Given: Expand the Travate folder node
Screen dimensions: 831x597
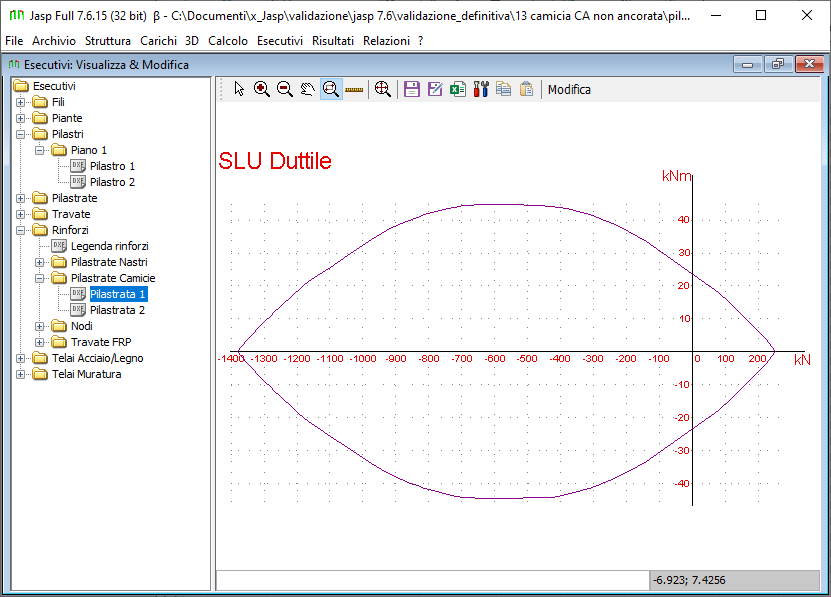Looking at the screenshot, I should (x=20, y=214).
